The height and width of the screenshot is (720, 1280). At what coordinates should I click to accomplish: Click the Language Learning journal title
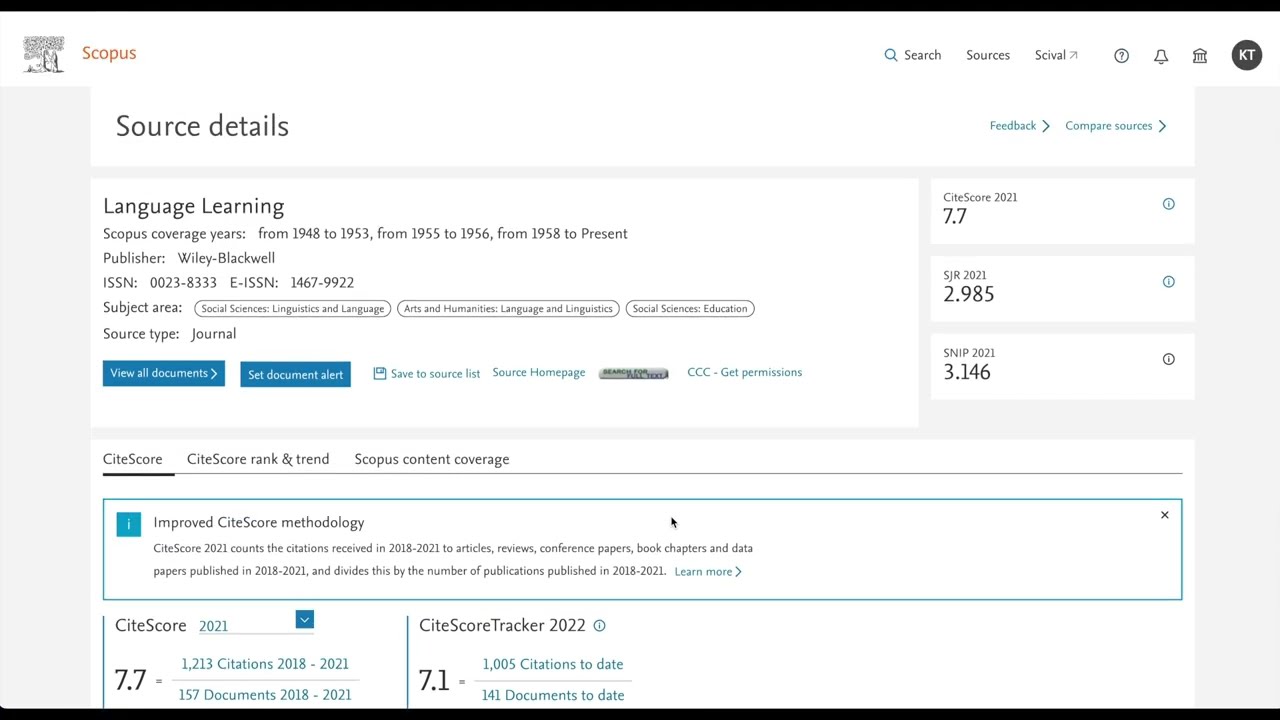[194, 206]
